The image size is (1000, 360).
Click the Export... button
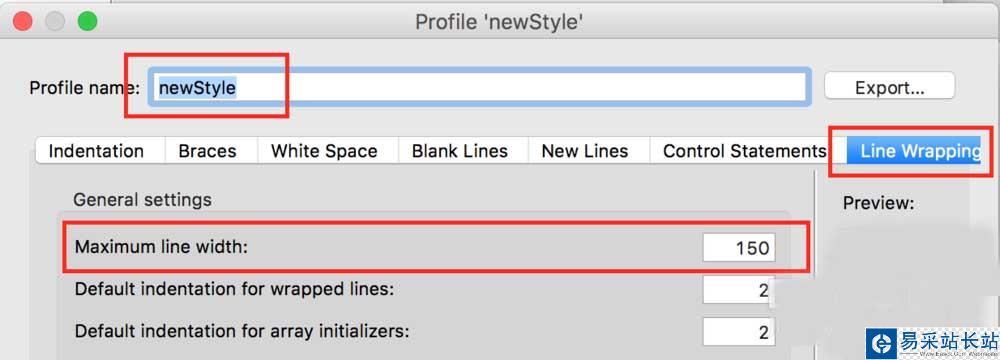point(890,86)
